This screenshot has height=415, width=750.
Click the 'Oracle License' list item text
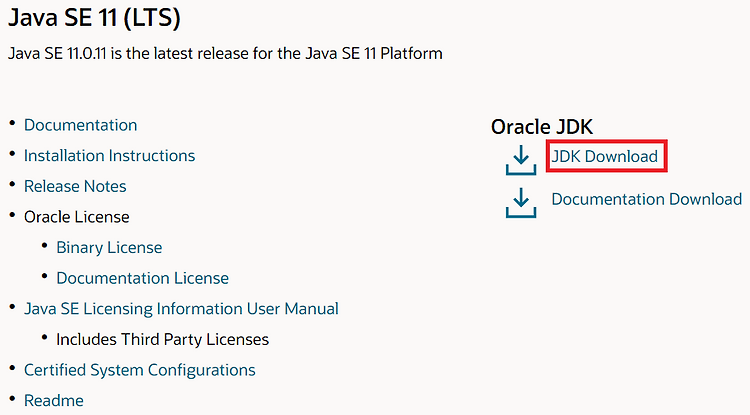coord(77,217)
